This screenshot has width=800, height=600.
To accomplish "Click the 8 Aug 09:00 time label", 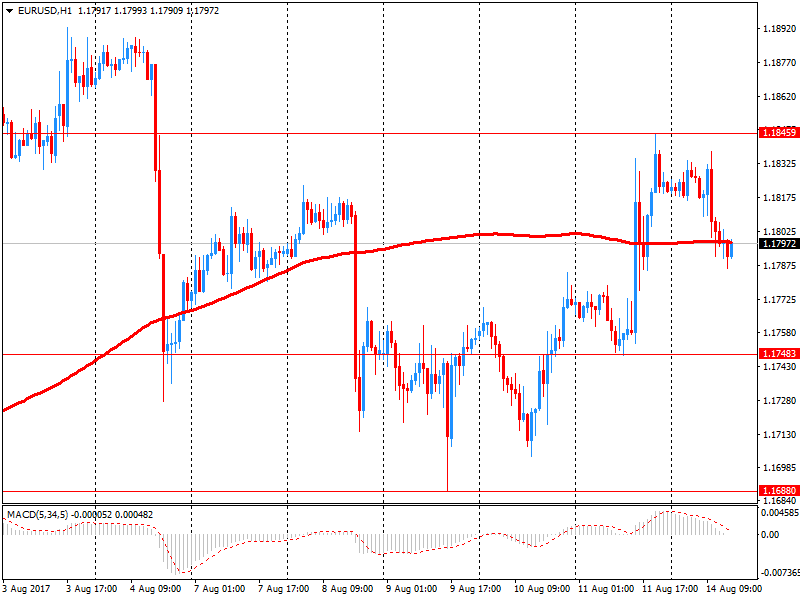I will coord(347,589).
